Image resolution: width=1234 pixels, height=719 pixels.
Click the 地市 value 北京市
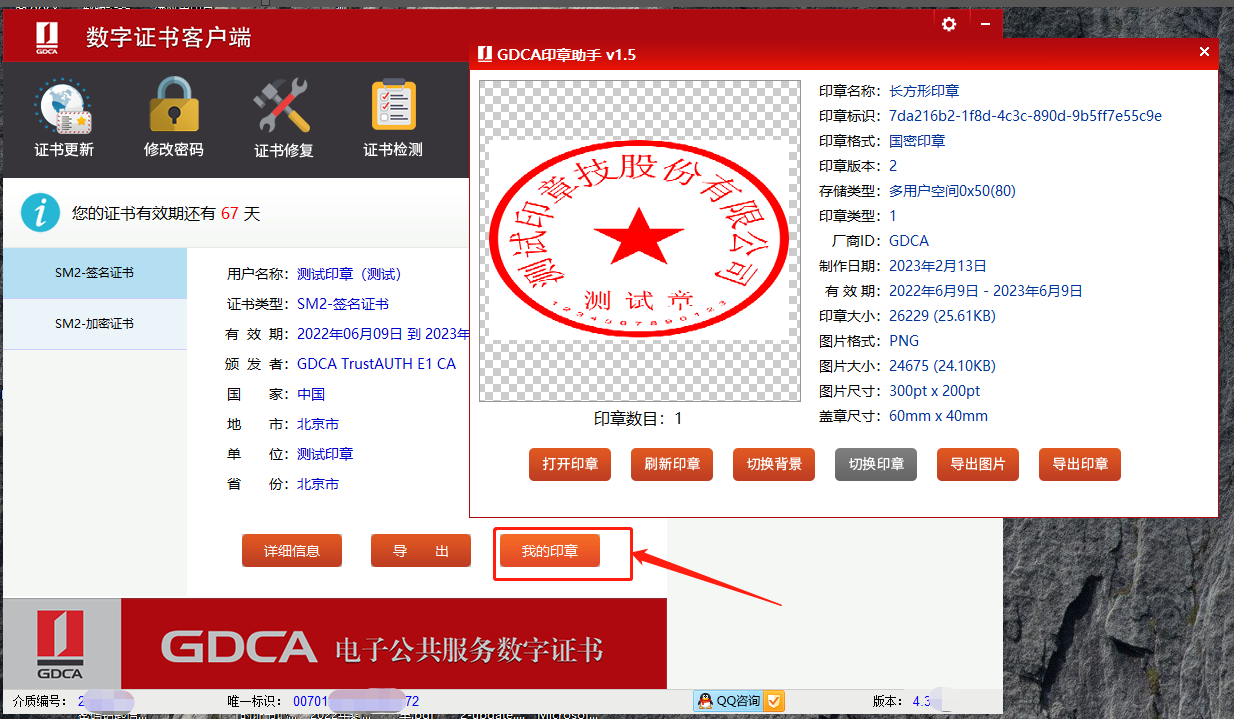pyautogui.click(x=318, y=424)
